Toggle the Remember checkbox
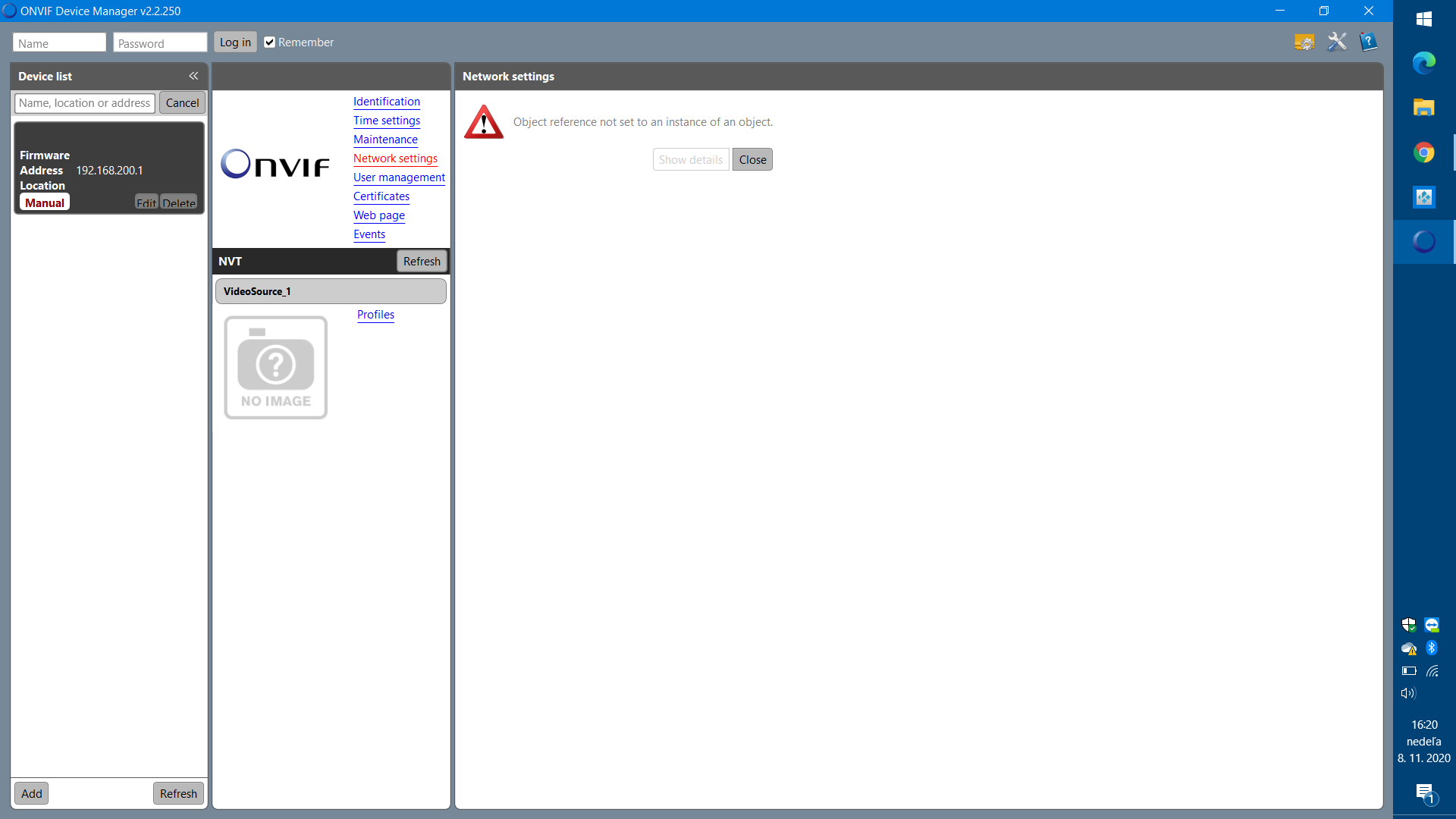Image resolution: width=1456 pixels, height=819 pixels. coord(269,42)
